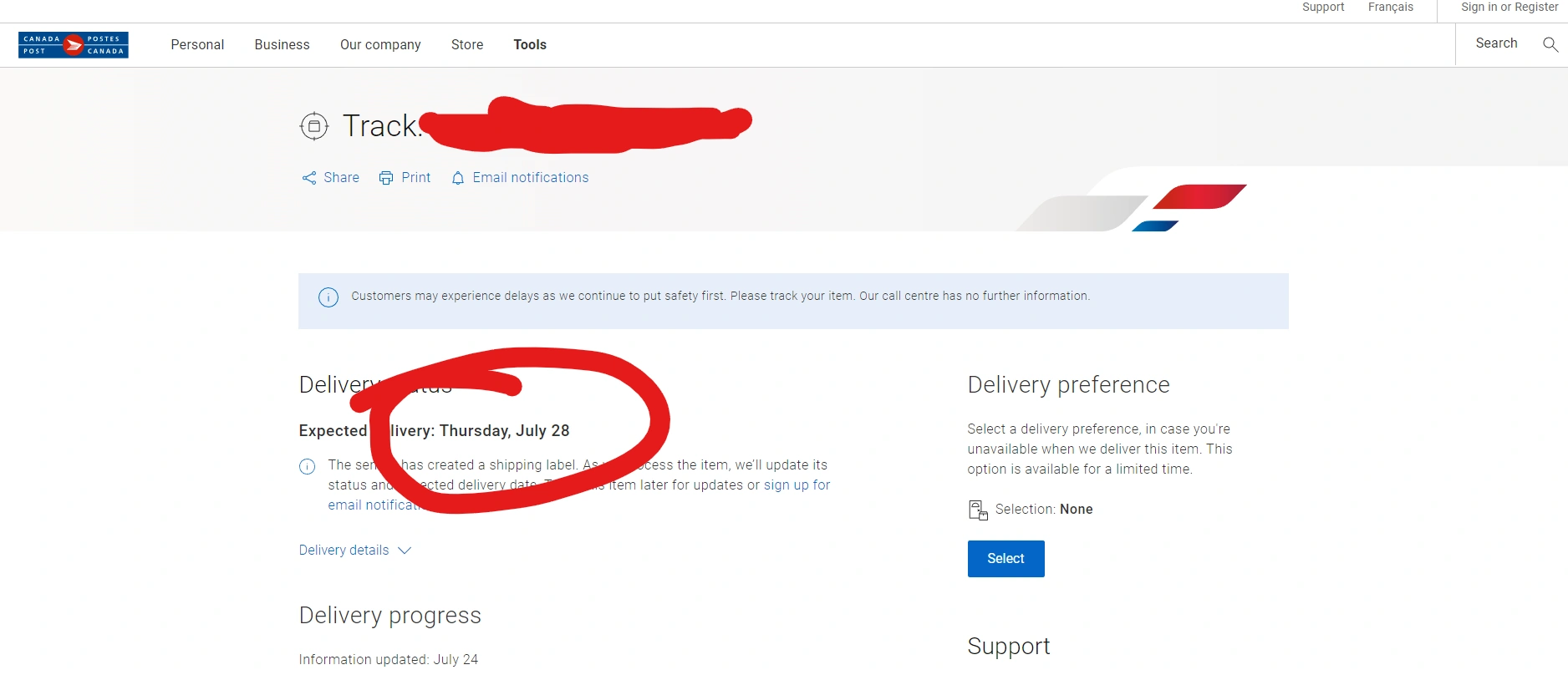Click the Search field

(x=1496, y=43)
